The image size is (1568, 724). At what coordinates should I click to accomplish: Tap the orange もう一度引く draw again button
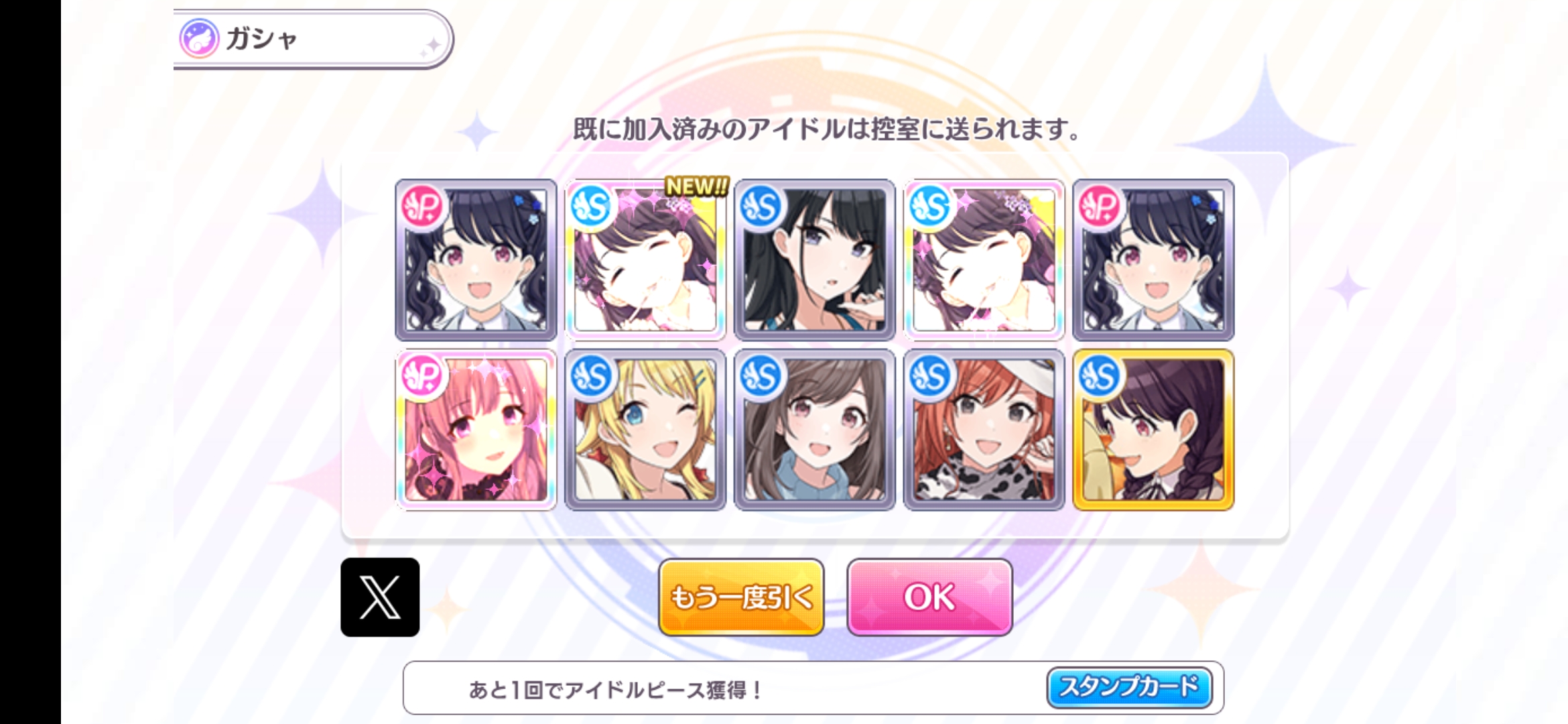[x=741, y=597]
